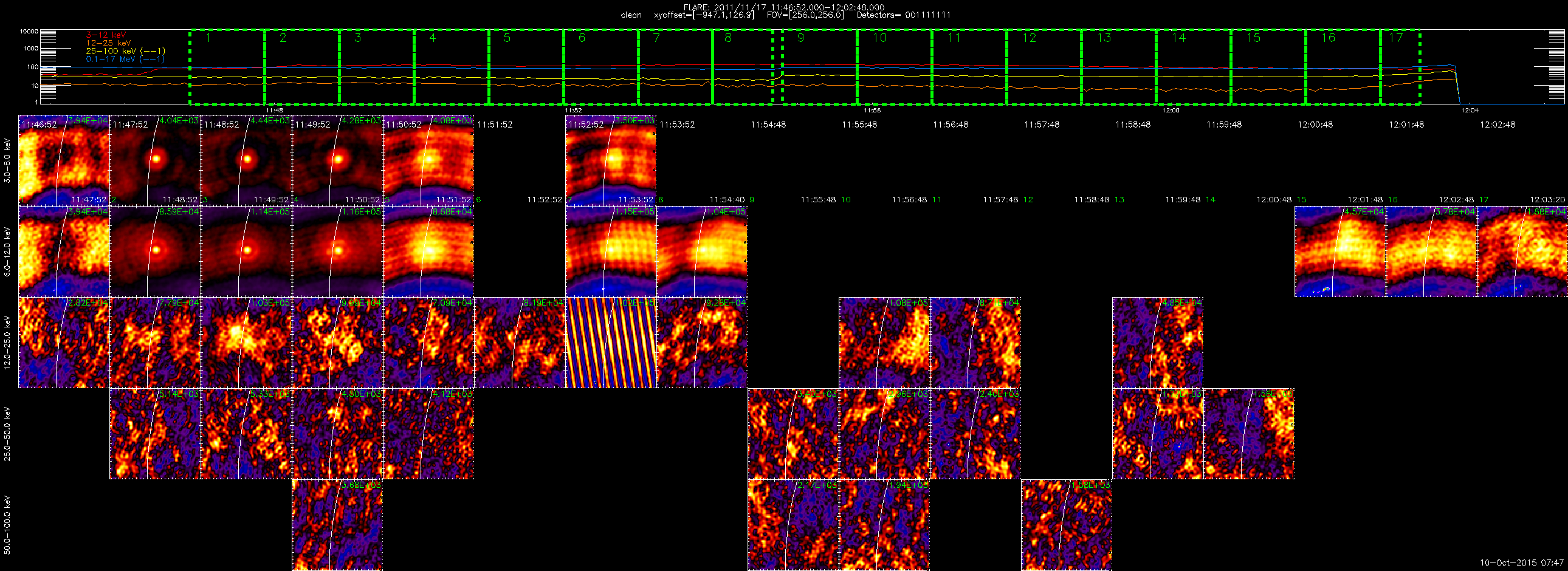
Task: Select interval 5 box in the light curve
Action: [x=526, y=66]
